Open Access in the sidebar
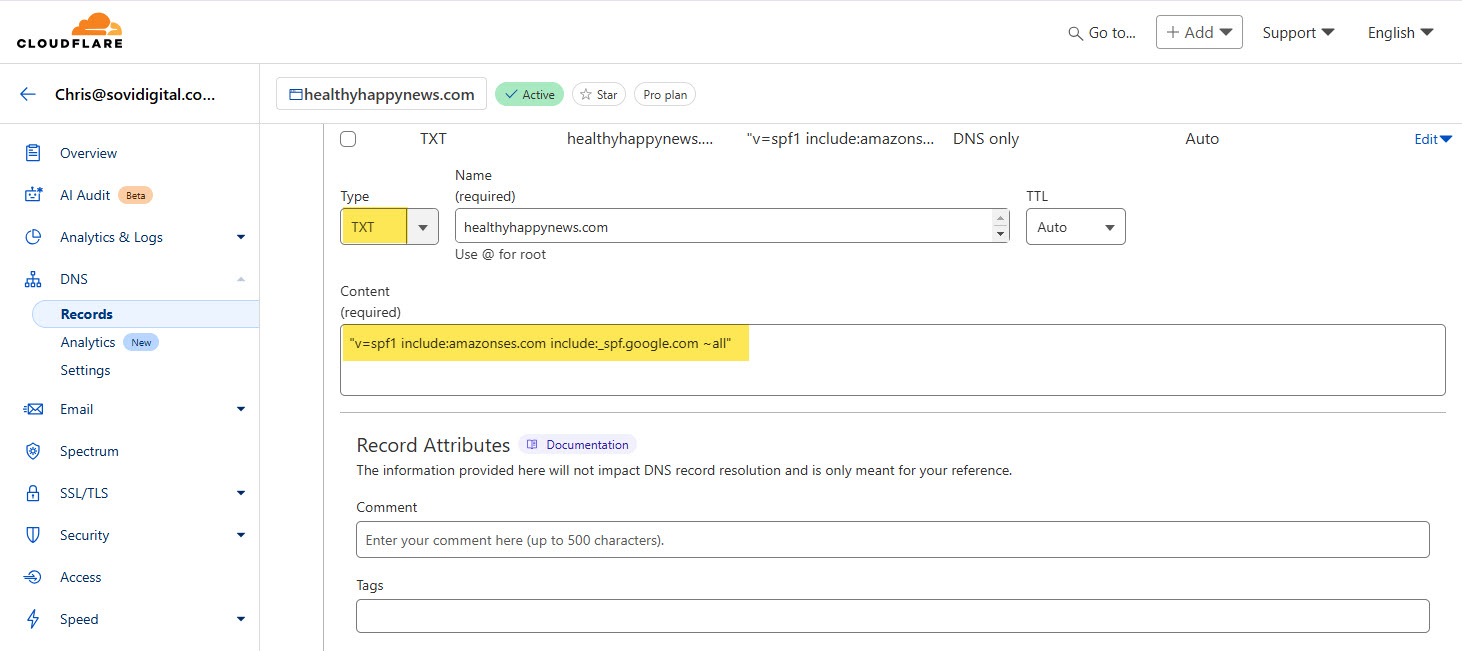Viewport: 1462px width, 651px height. pos(80,577)
